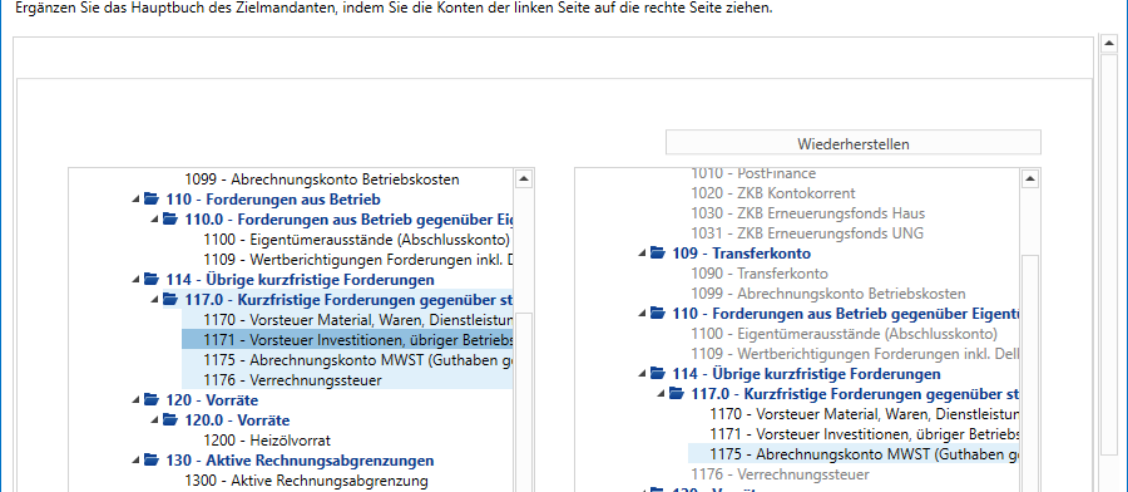The width and height of the screenshot is (1128, 492).
Task: Select 1109 - Wertberichtigungen Forderungen in left tree
Action: (x=358, y=260)
